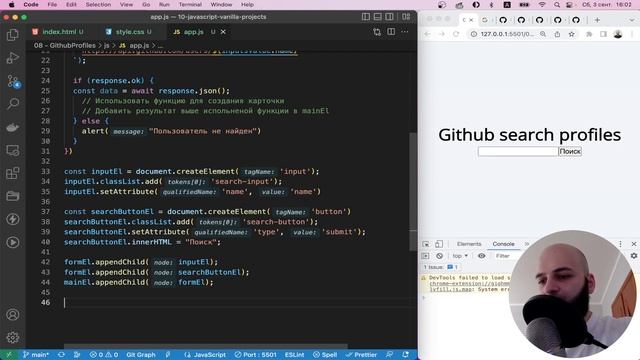
Task: Open a new browser tab
Action: coord(597,20)
